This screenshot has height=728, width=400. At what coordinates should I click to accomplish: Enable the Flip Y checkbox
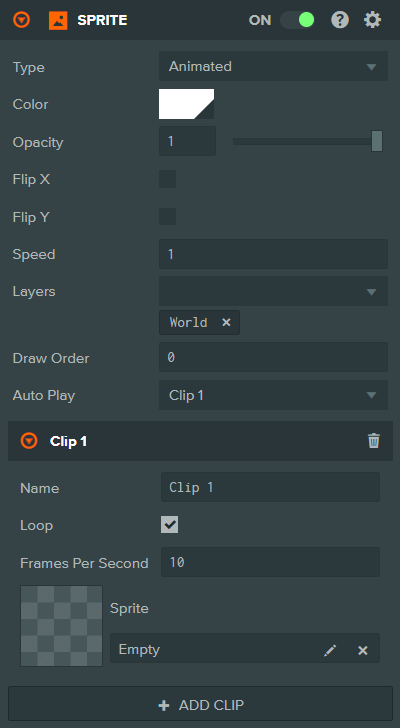coord(168,216)
